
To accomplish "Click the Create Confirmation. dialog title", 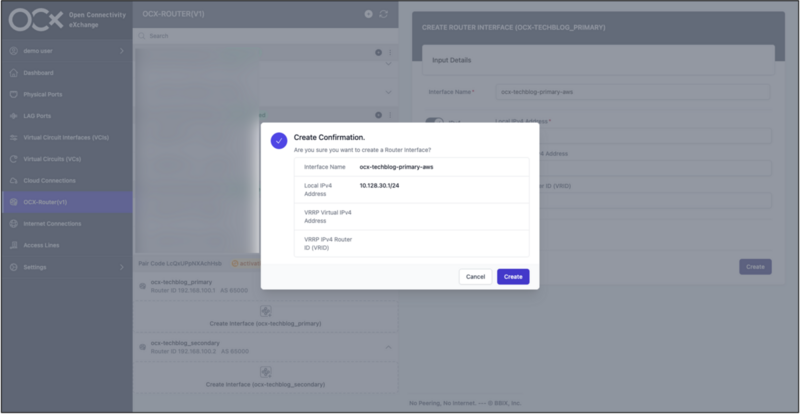I will pos(329,137).
